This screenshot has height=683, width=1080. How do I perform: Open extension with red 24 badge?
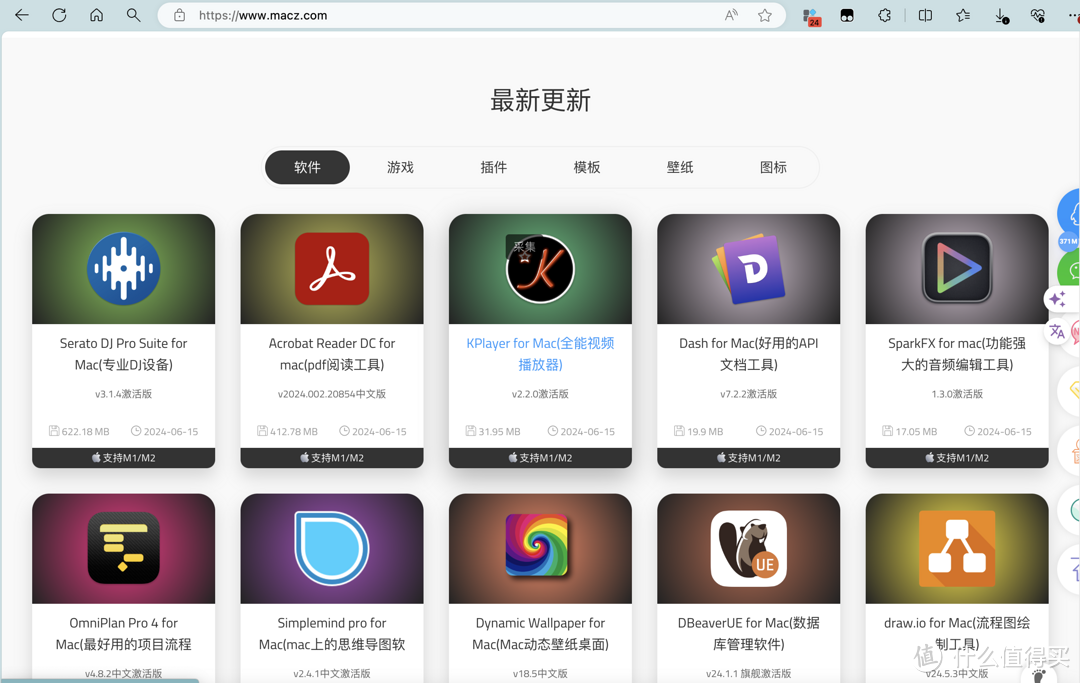coord(812,17)
